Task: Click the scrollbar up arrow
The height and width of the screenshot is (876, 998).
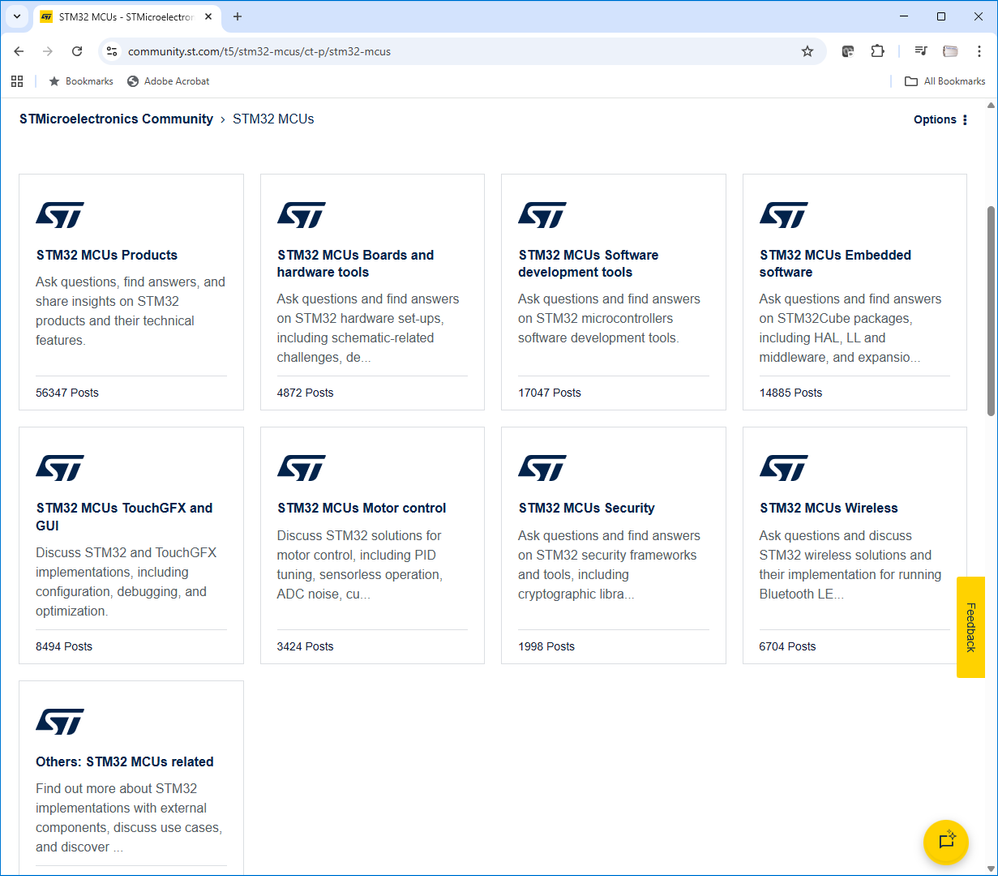Action: click(991, 105)
